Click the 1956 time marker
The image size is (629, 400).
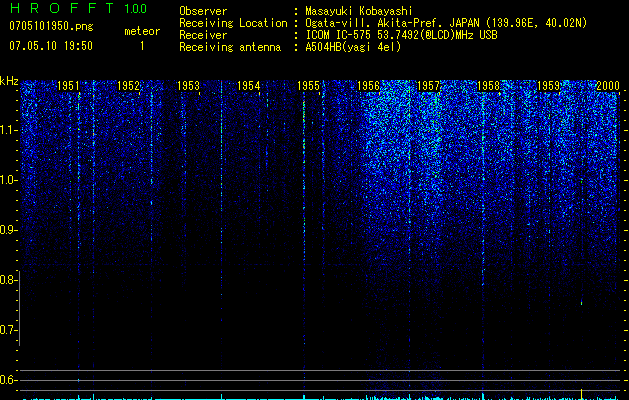[368, 85]
